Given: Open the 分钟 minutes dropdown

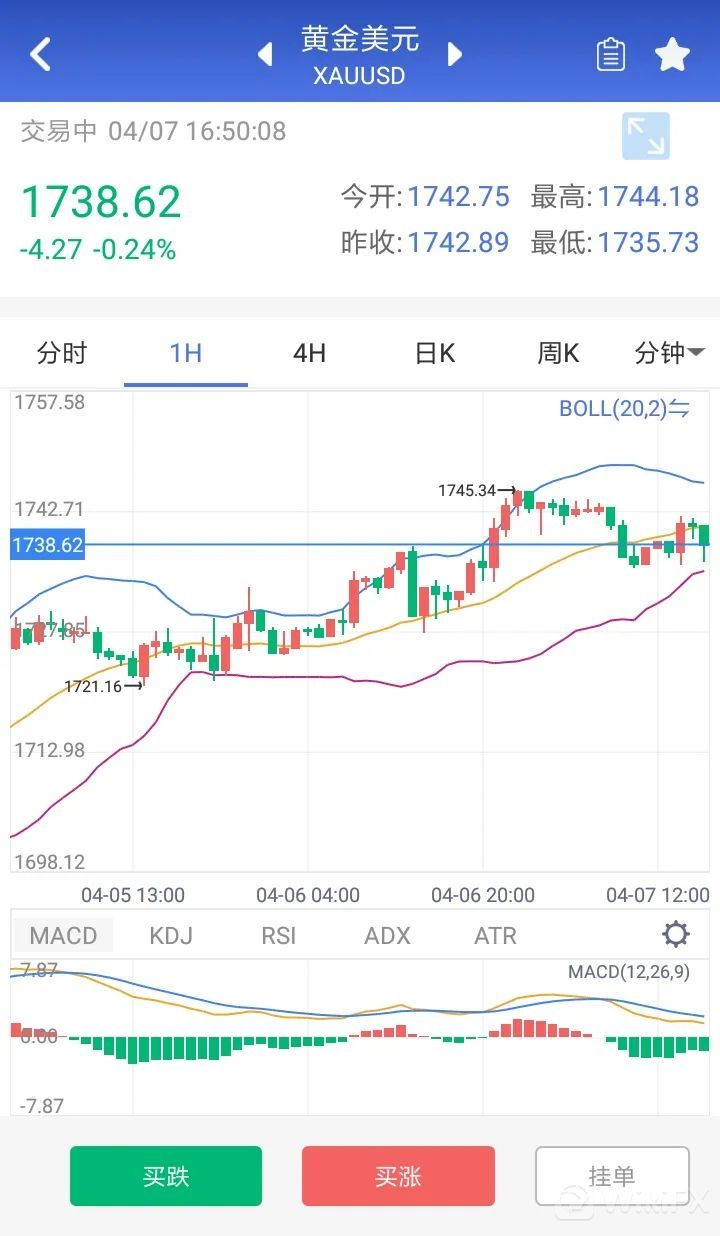Looking at the screenshot, I should [668, 353].
